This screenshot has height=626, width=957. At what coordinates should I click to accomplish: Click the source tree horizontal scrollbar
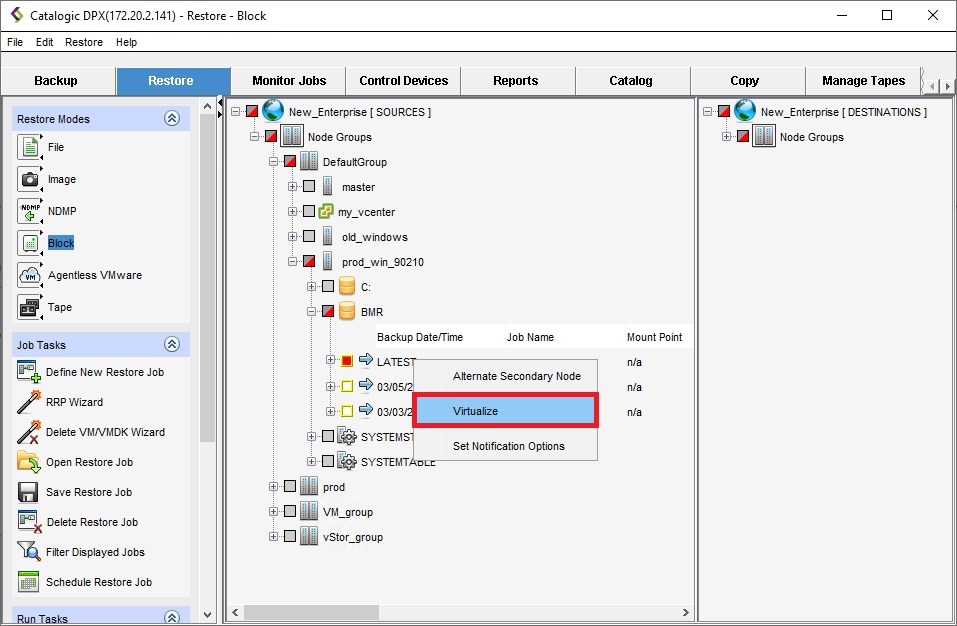tap(460, 612)
